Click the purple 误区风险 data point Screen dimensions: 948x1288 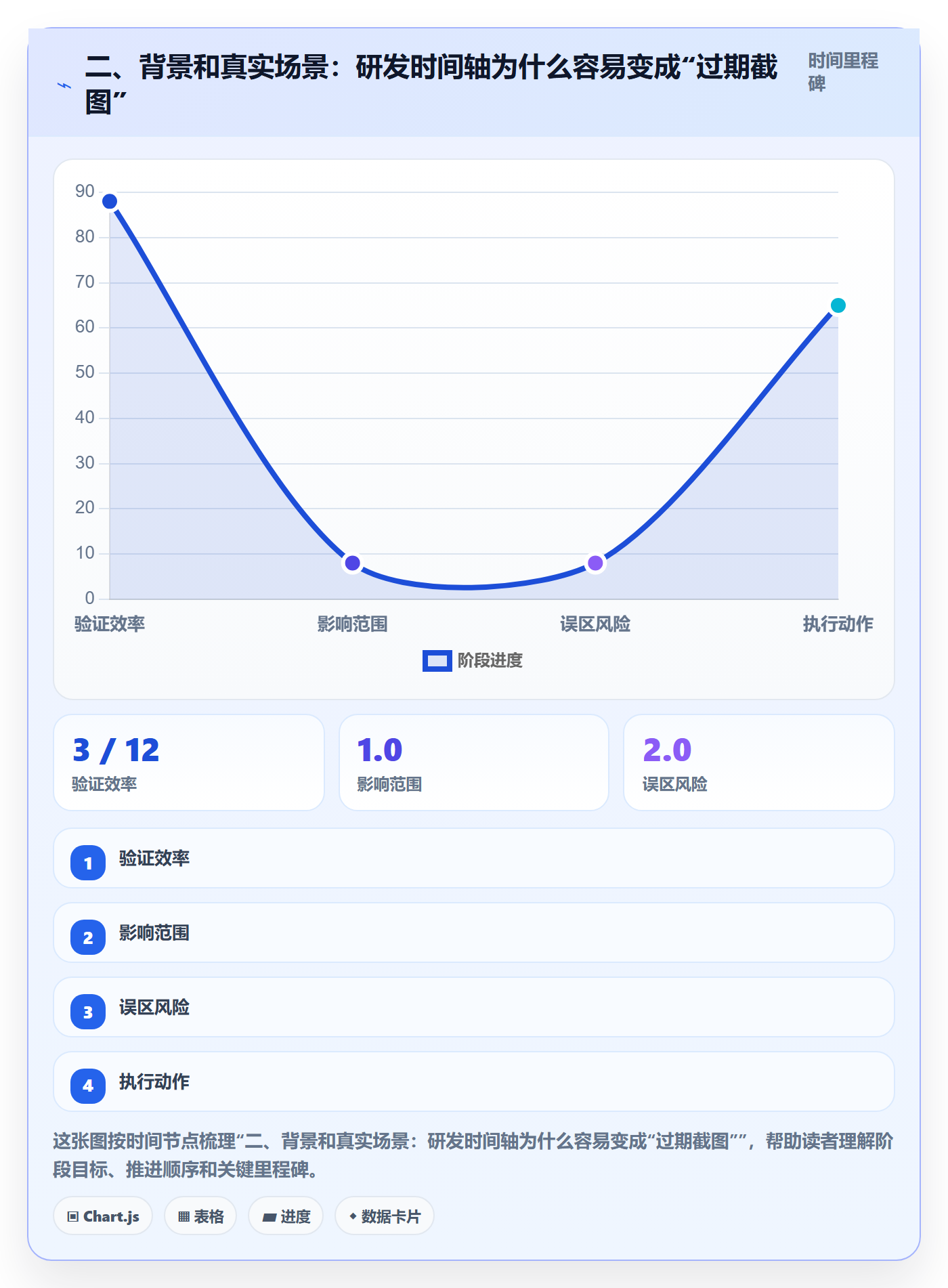tap(595, 563)
